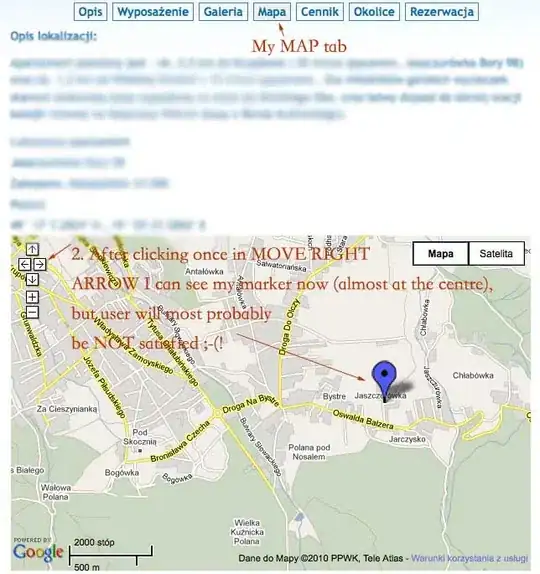Click the Wałowa Polana map label

(x=56, y=492)
